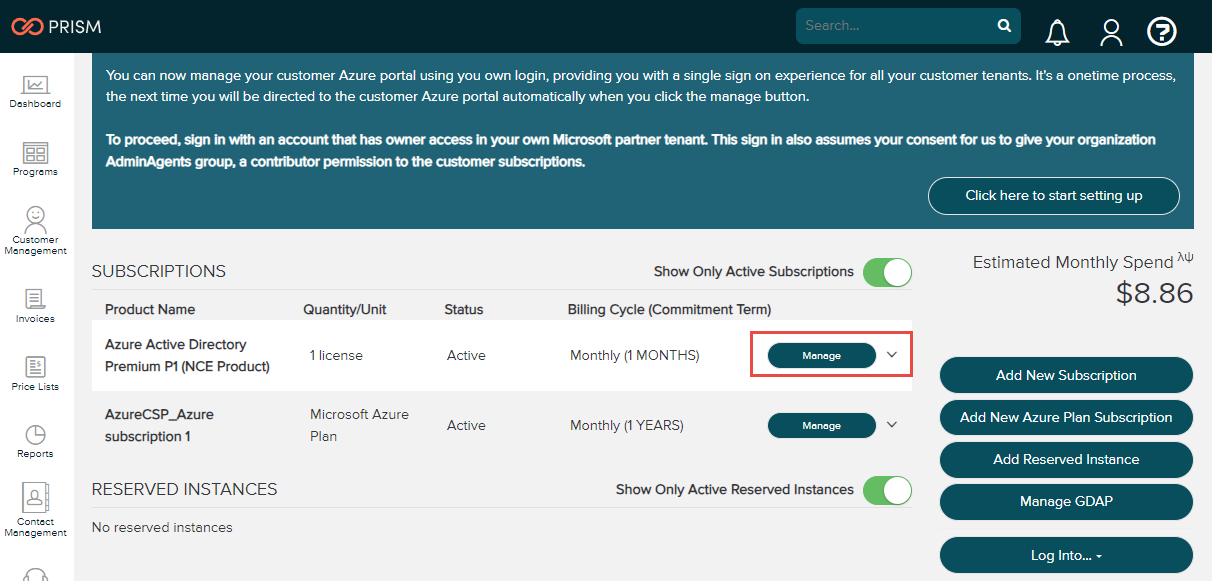
Task: Expand the AzureCSP_Azure subscription 1 row chevron
Action: point(893,425)
